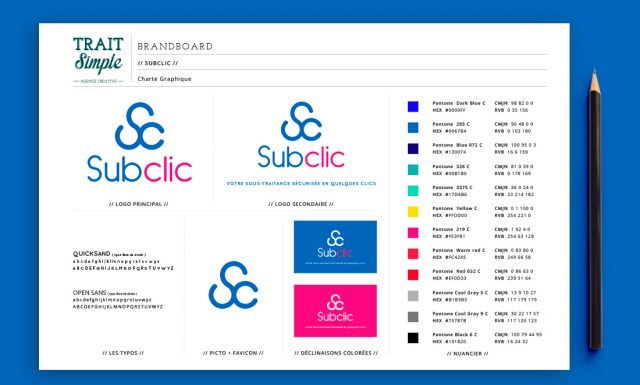Click the 'Pantone 326 C' label
Viewport: 640px width, 385px height.
(451, 167)
